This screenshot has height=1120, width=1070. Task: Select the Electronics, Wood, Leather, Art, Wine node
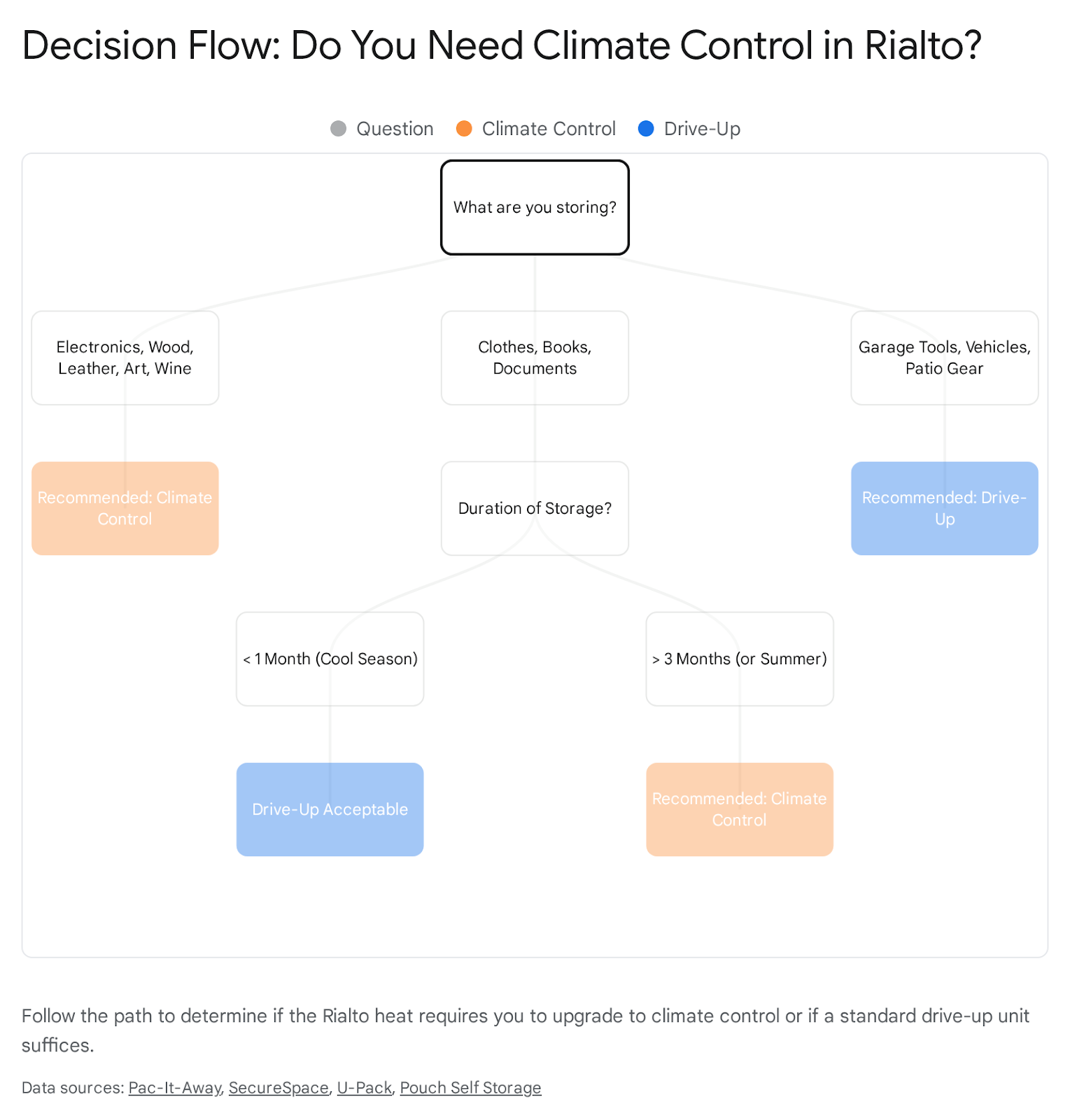[125, 358]
